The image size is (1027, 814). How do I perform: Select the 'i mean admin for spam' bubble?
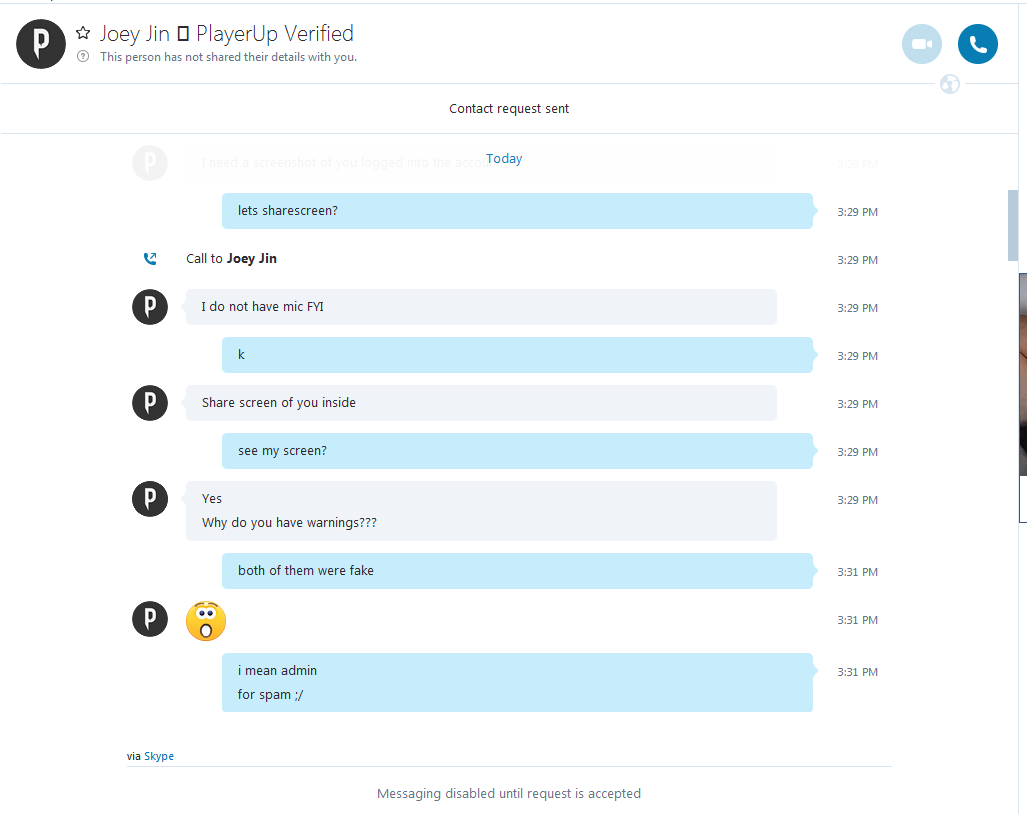pyautogui.click(x=517, y=682)
